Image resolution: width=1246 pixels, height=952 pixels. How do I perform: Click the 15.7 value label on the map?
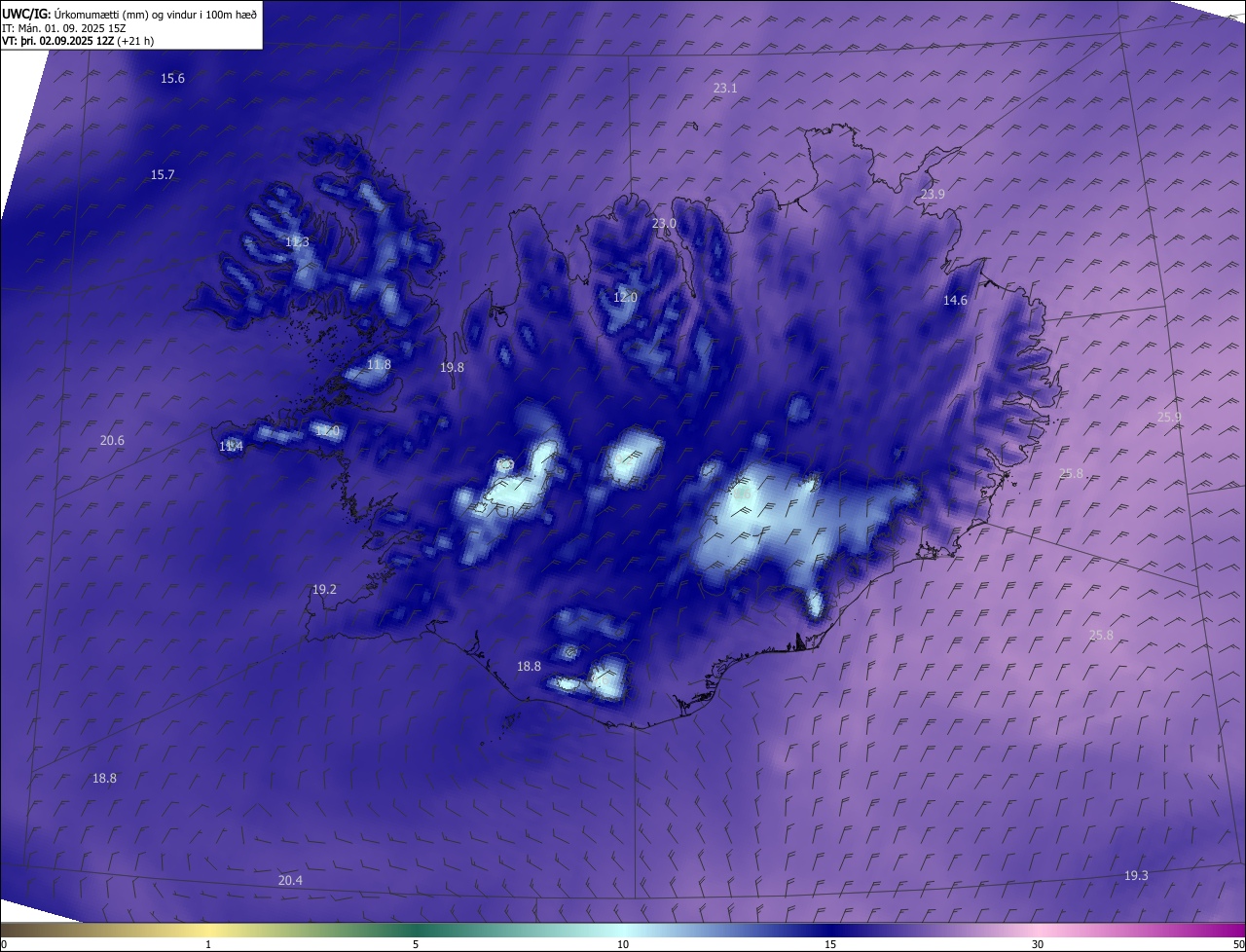tap(163, 174)
